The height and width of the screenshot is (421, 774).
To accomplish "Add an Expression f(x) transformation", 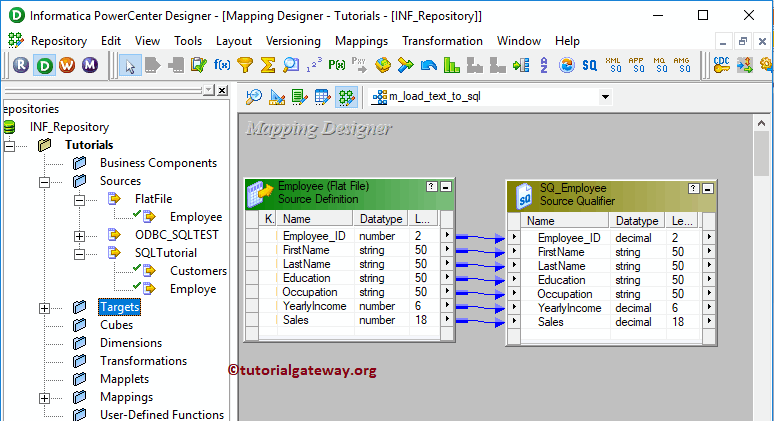I will click(222, 65).
